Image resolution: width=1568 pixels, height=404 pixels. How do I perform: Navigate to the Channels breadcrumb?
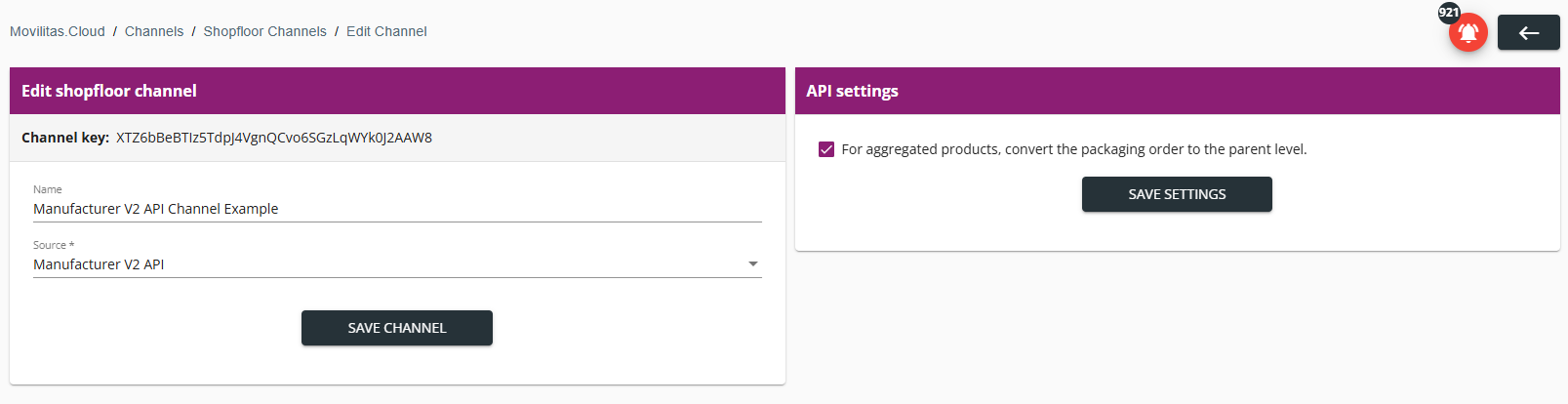click(154, 31)
